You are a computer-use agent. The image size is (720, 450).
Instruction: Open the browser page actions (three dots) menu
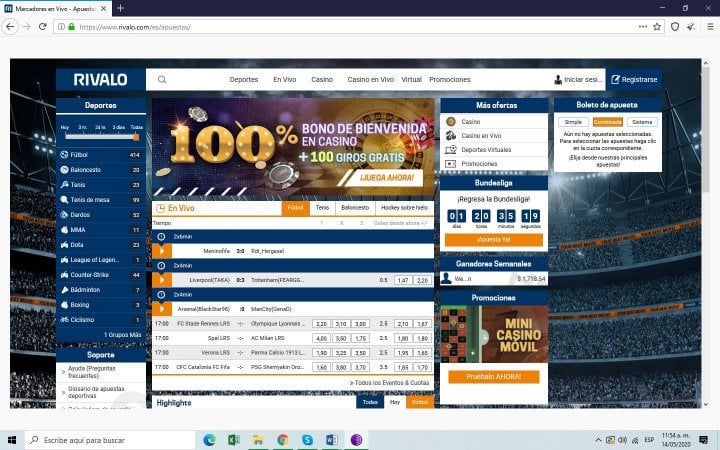pos(643,27)
